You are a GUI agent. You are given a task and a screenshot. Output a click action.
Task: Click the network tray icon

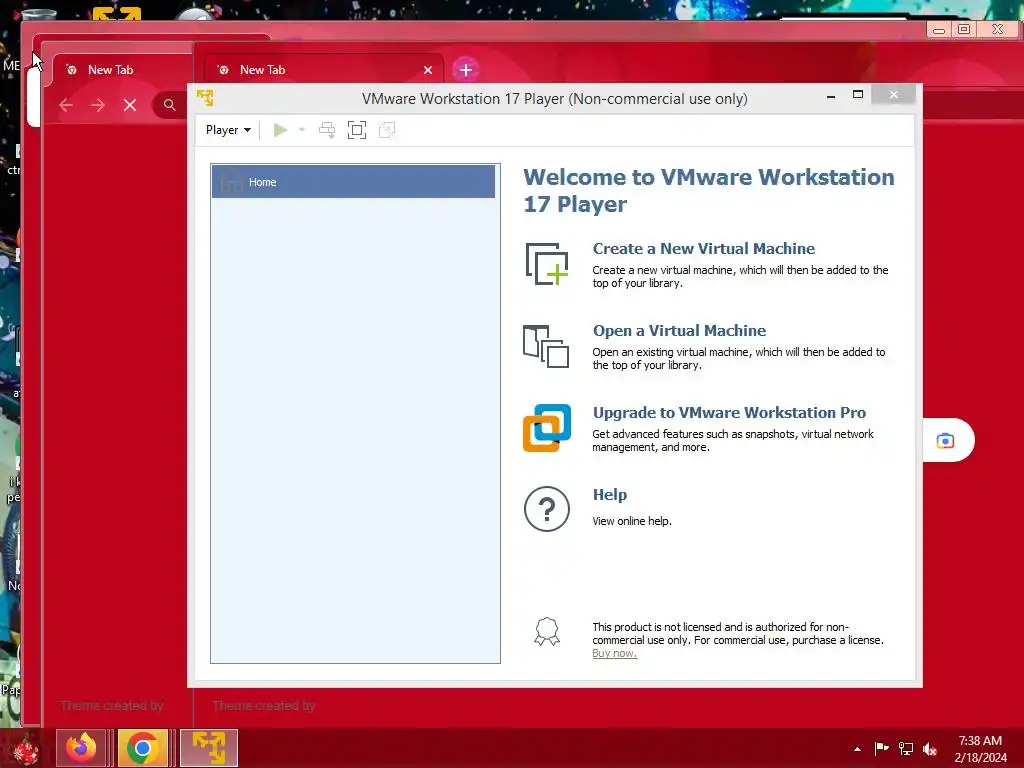coord(906,749)
